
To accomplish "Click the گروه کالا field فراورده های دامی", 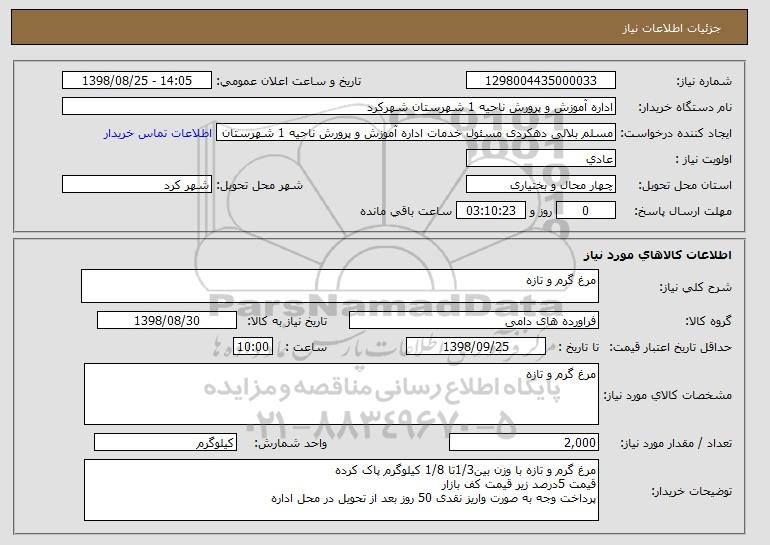I will tap(474, 321).
